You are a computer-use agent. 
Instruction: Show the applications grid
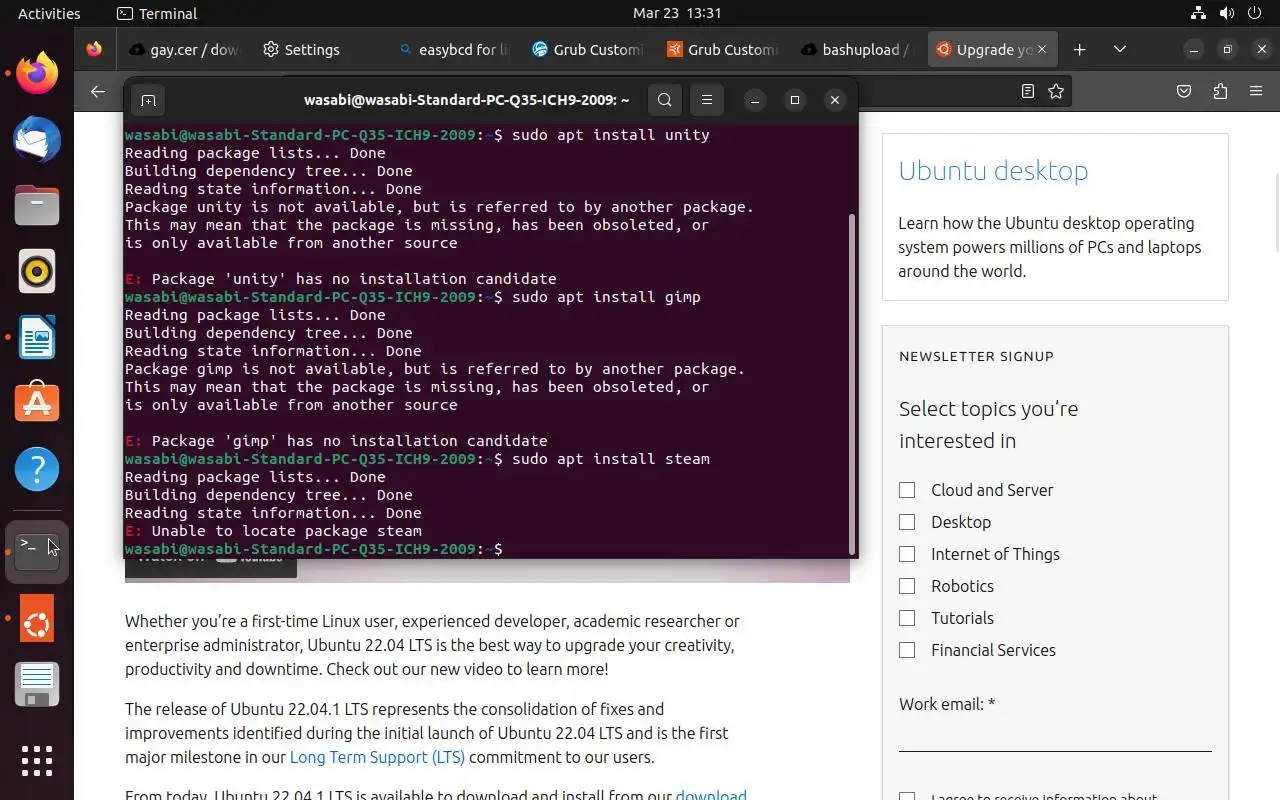point(37,760)
